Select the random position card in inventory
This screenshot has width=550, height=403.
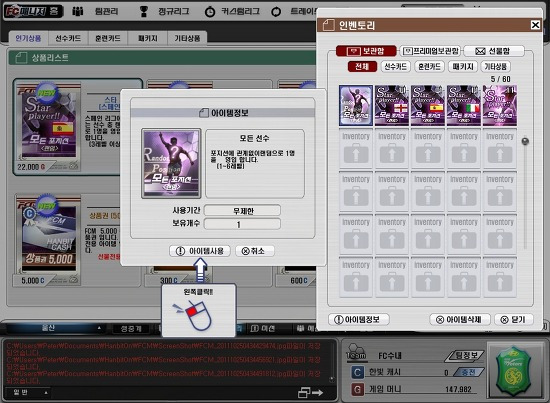point(356,105)
